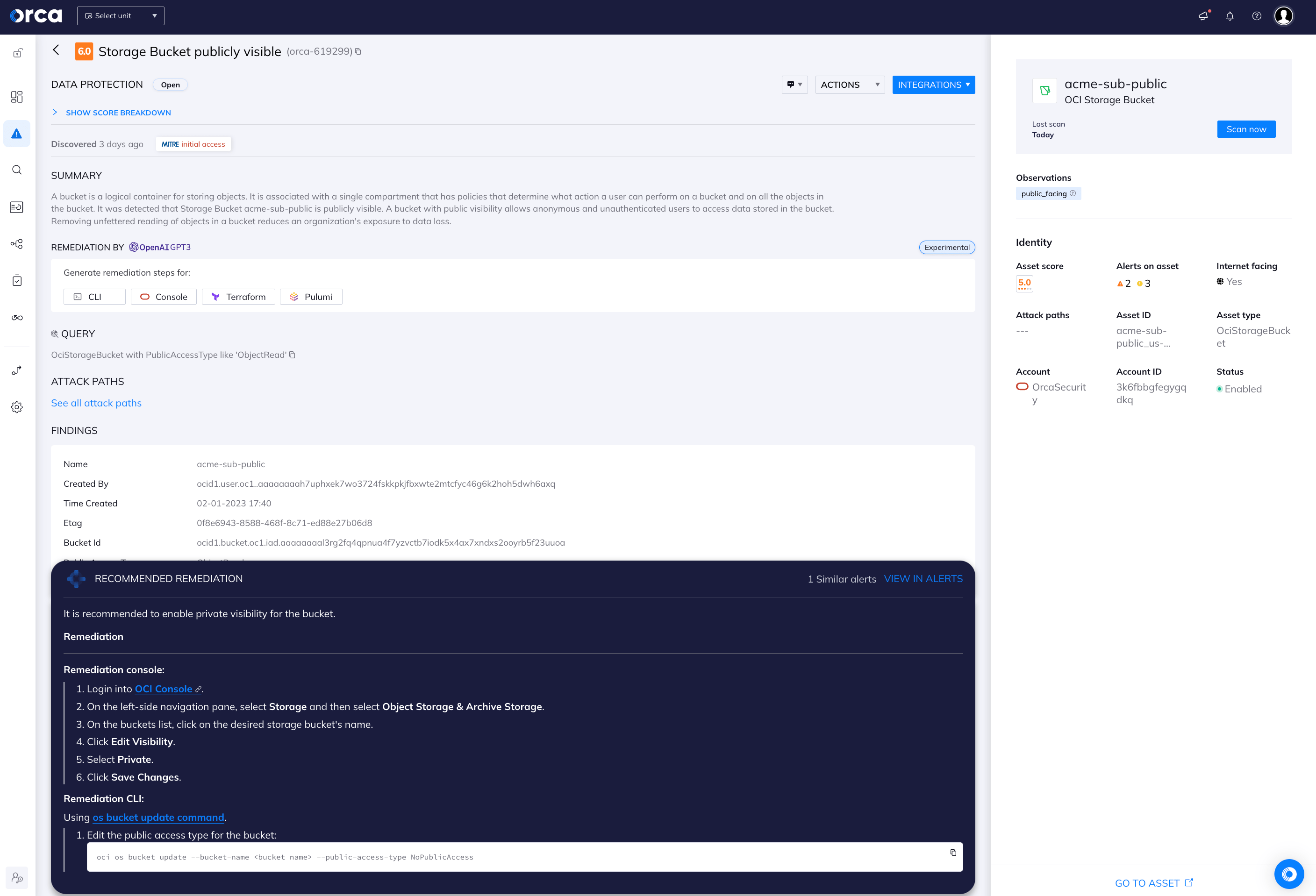Open the Alerts panel in the sidebar
The width and height of the screenshot is (1316, 896).
coord(17,134)
